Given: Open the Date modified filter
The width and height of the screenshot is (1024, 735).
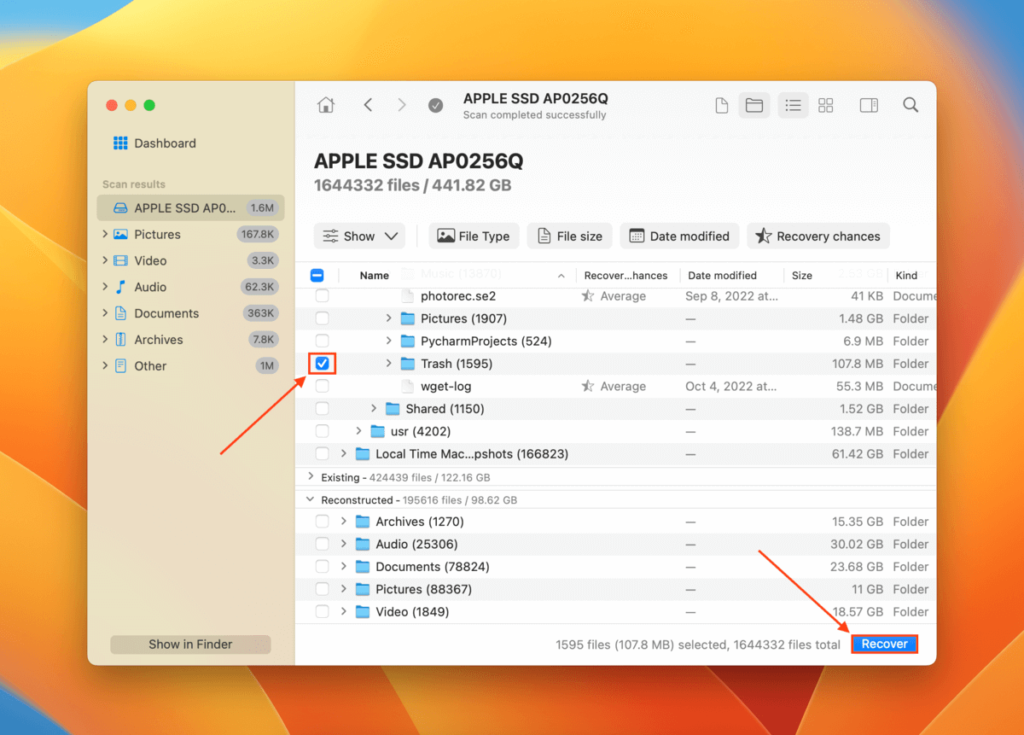Looking at the screenshot, I should tap(680, 236).
